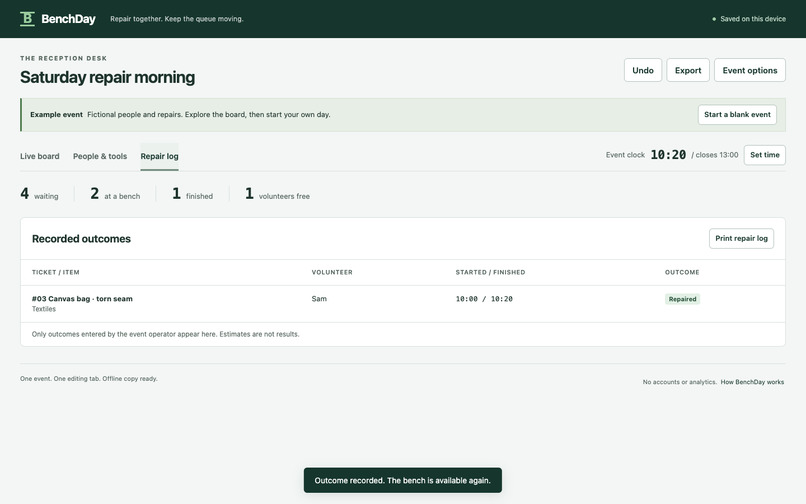Image resolution: width=806 pixels, height=504 pixels.
Task: Click THE RECEPTION DESK label
Action: coord(64,58)
